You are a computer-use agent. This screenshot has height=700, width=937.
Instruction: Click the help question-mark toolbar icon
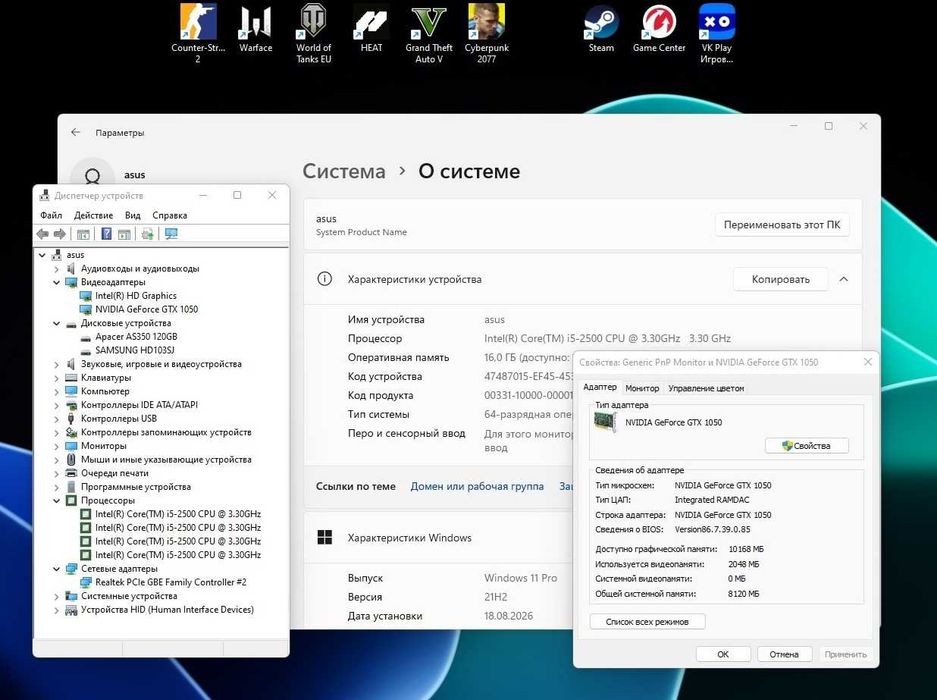coord(106,234)
